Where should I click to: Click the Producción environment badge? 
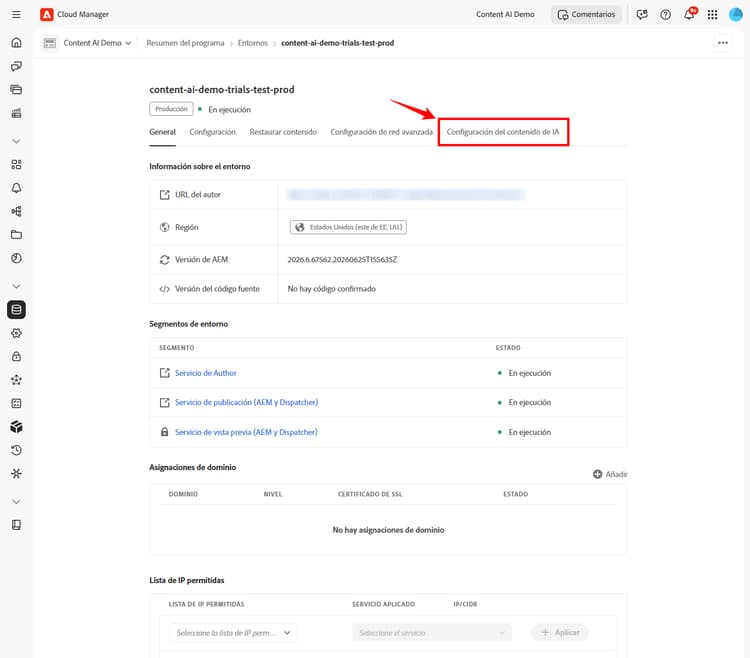(171, 109)
